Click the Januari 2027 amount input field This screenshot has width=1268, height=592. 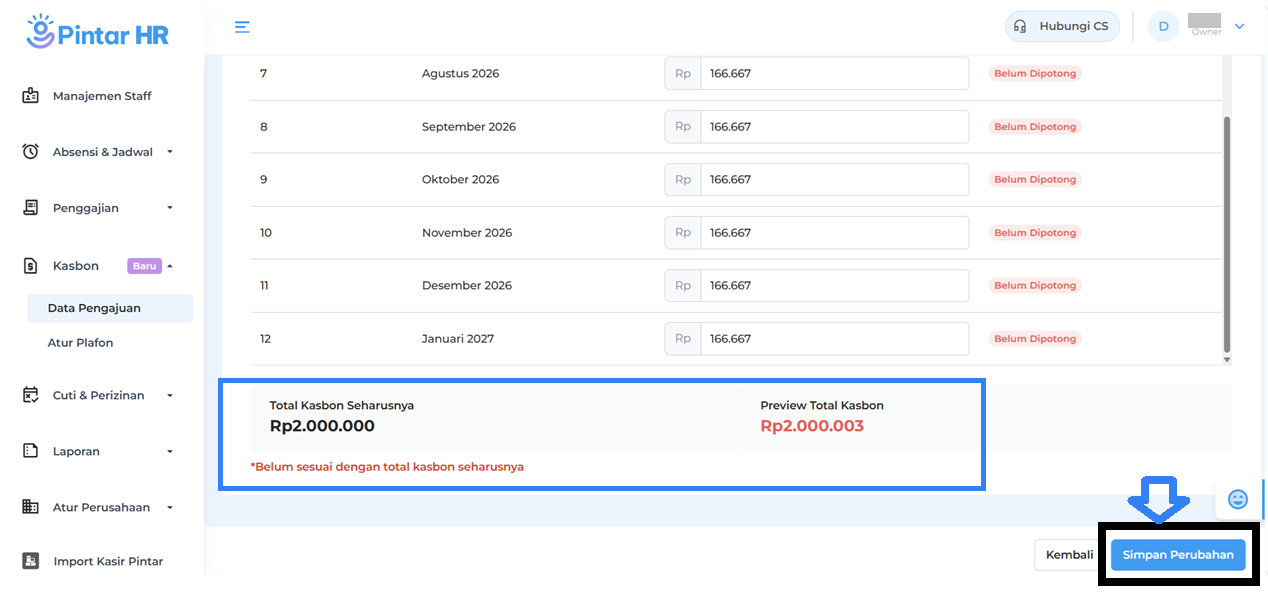click(833, 339)
